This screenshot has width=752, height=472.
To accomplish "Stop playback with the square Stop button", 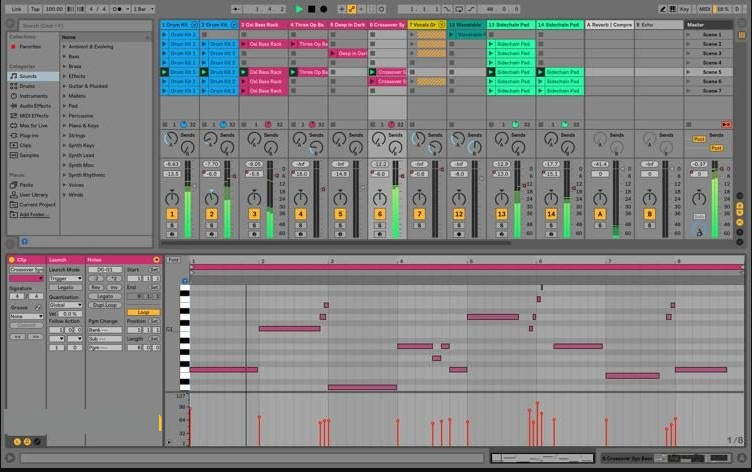I will (x=311, y=9).
